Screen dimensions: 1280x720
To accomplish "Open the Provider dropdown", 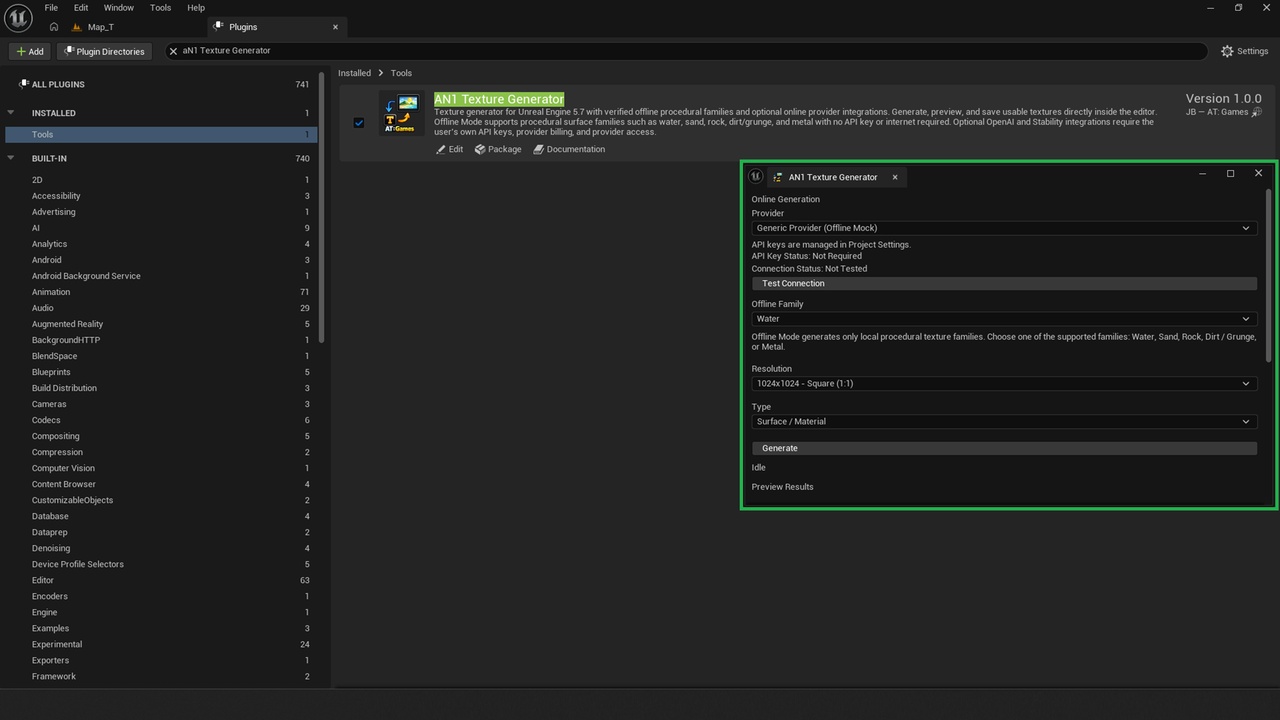I will point(1004,228).
